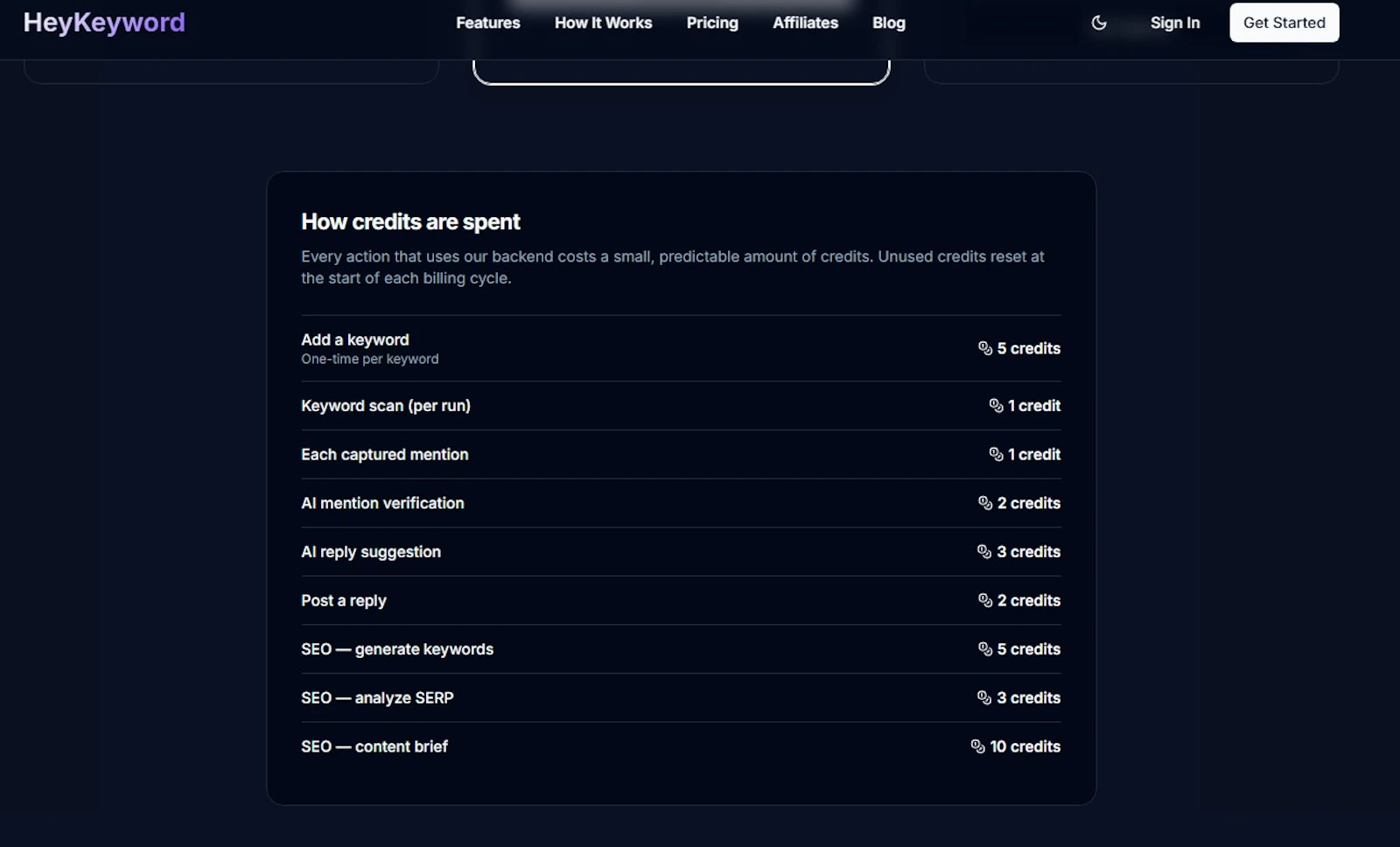1400x847 pixels.
Task: Click the coin icon beside 10 credits
Action: pos(978,746)
